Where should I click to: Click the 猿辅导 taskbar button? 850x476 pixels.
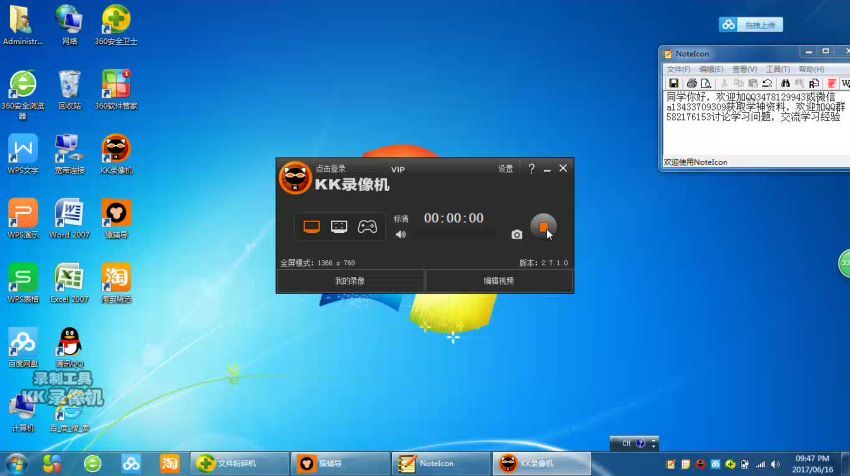coord(340,464)
